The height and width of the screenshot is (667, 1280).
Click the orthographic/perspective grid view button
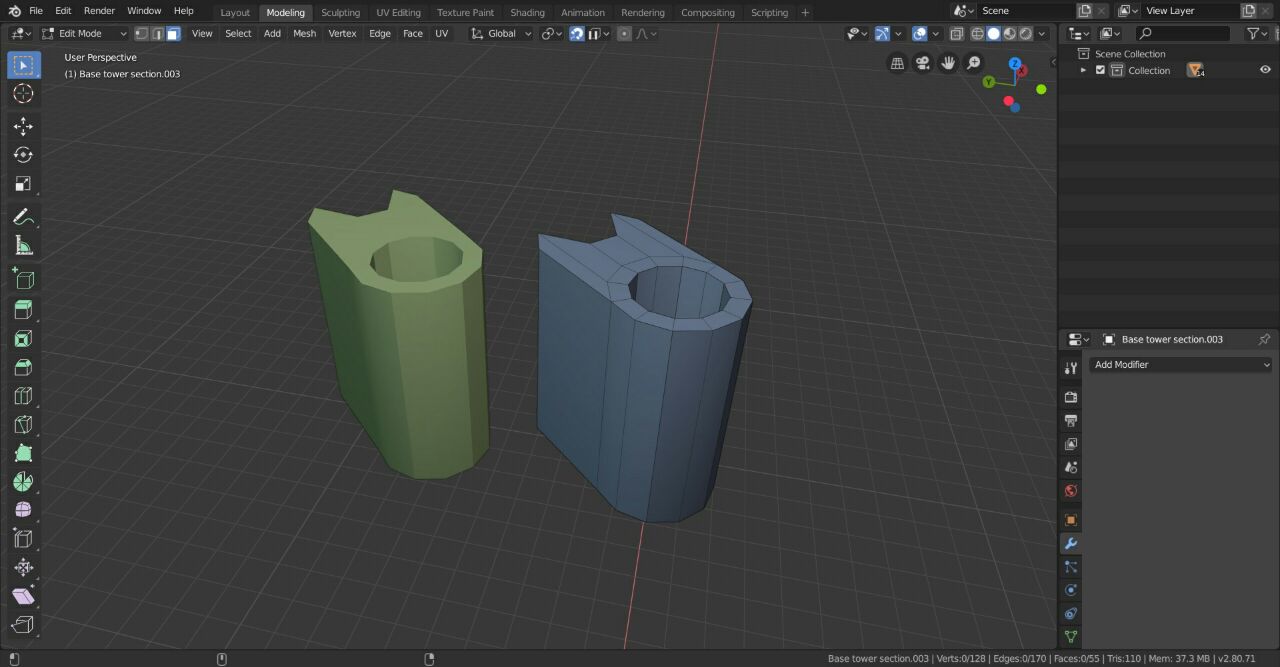(897, 63)
